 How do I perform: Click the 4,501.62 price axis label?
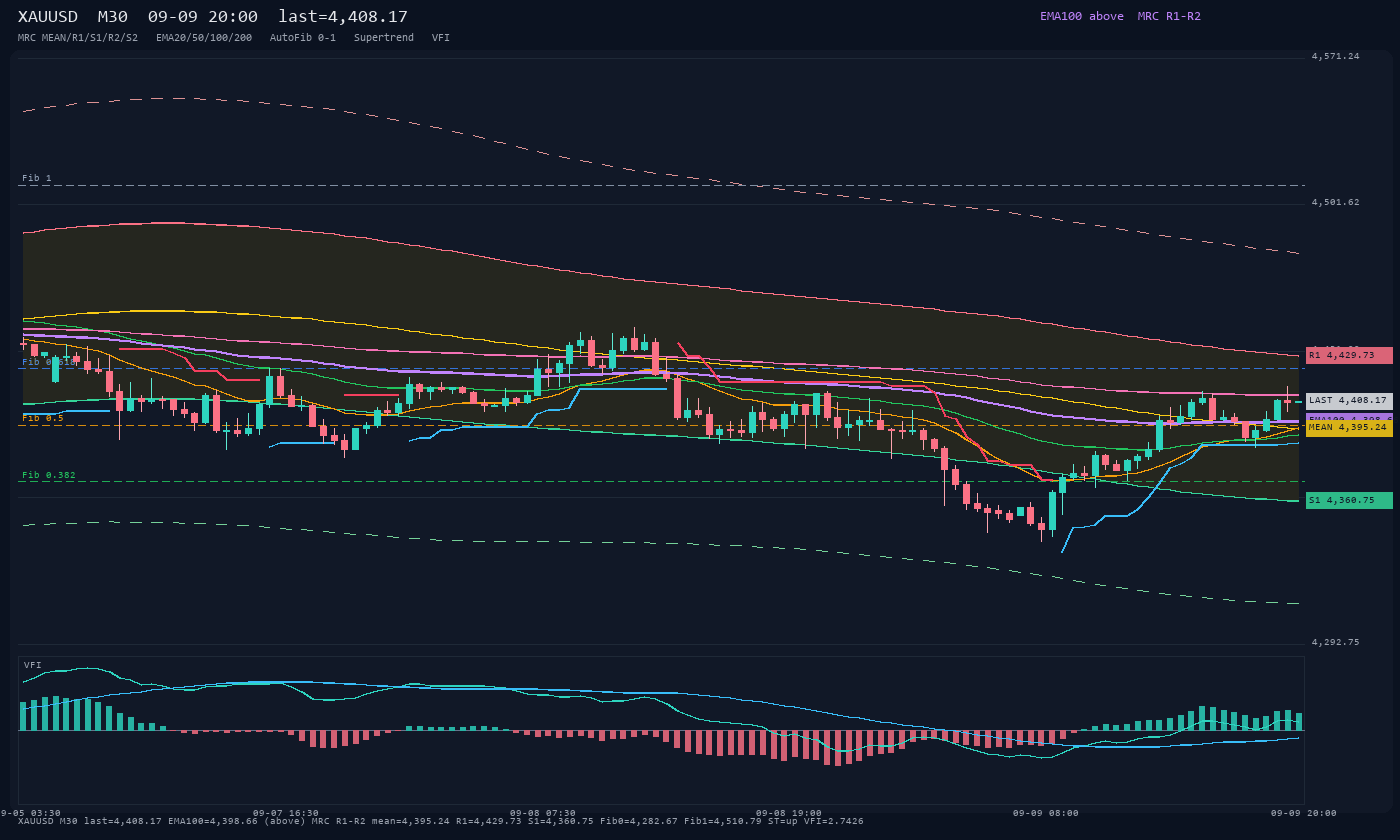click(x=1336, y=202)
